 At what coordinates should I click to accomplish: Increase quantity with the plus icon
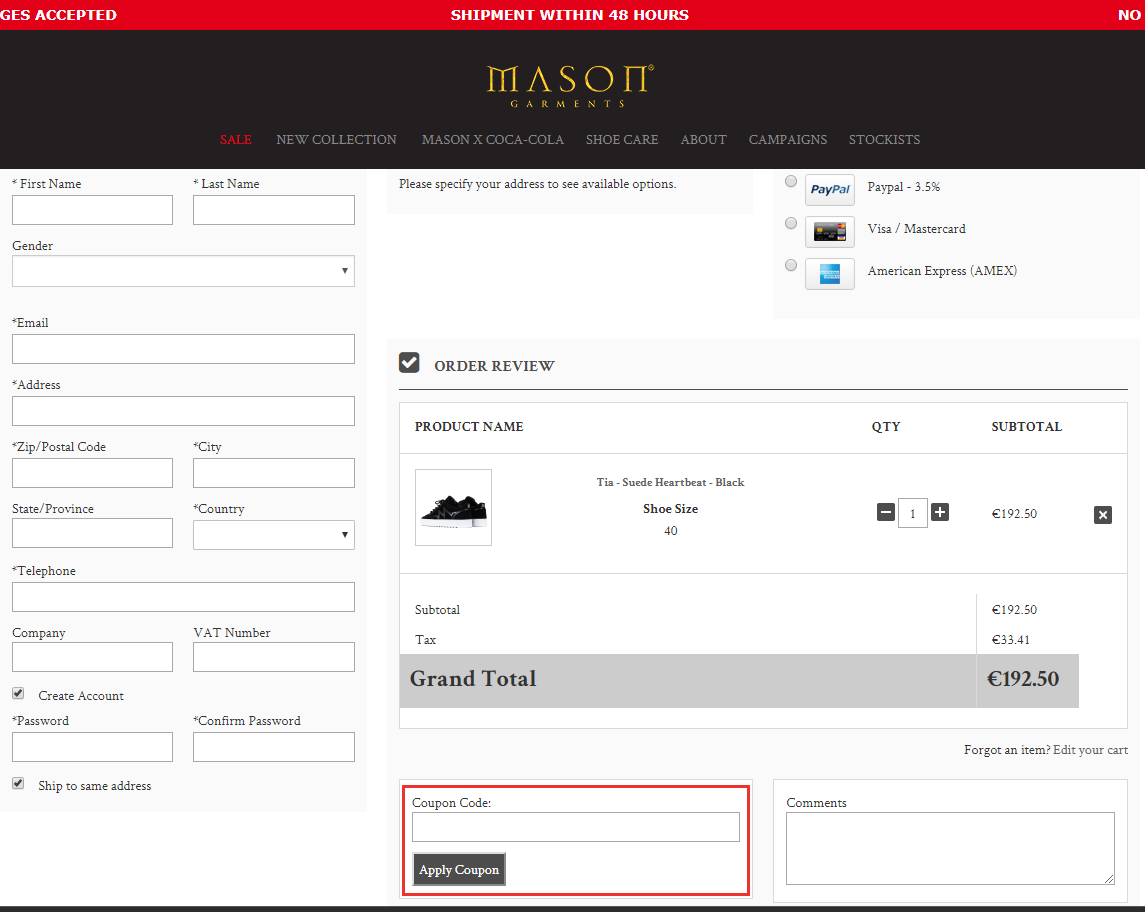[x=941, y=513]
